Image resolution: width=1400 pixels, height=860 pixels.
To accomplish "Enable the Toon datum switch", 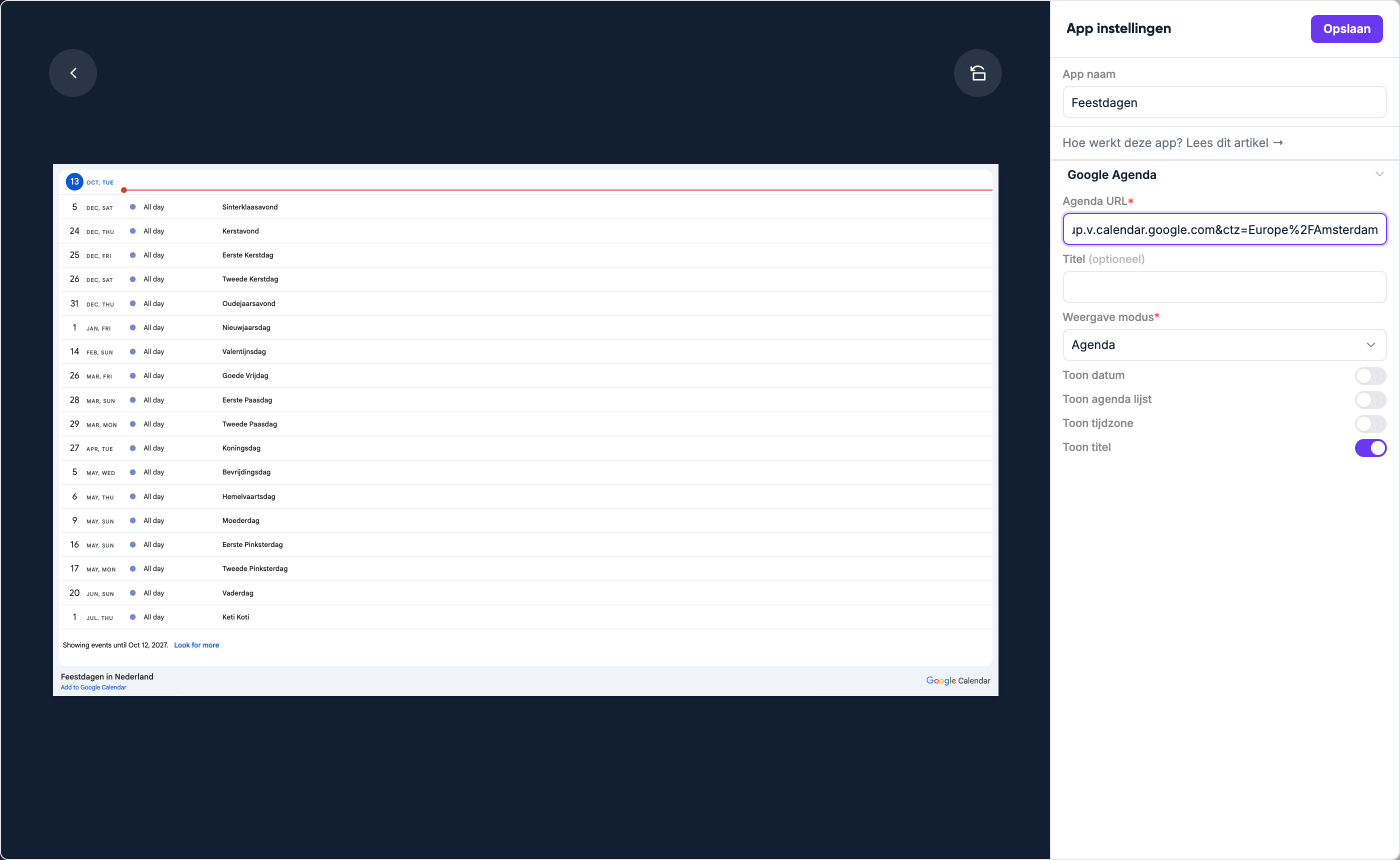I will click(x=1370, y=375).
